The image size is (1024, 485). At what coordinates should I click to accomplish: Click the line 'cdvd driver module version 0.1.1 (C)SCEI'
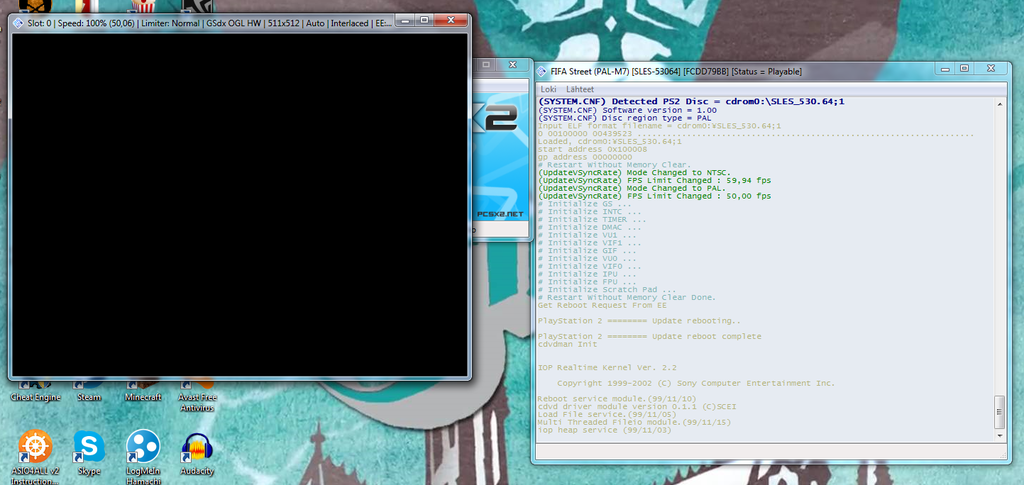click(637, 407)
